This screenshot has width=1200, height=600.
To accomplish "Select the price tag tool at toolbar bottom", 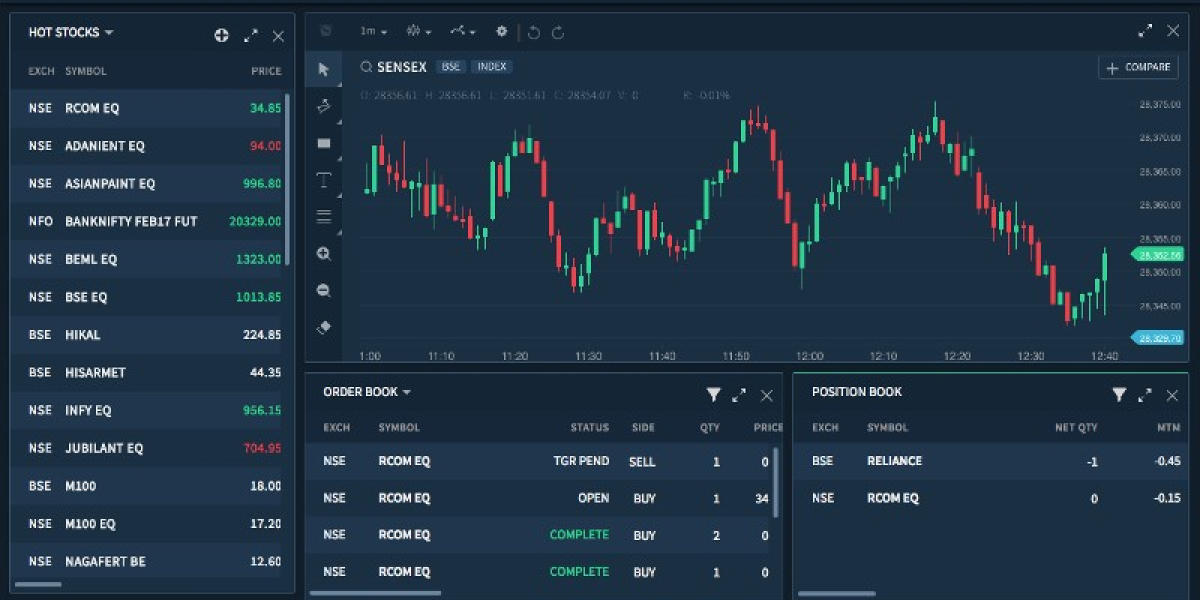I will point(324,326).
